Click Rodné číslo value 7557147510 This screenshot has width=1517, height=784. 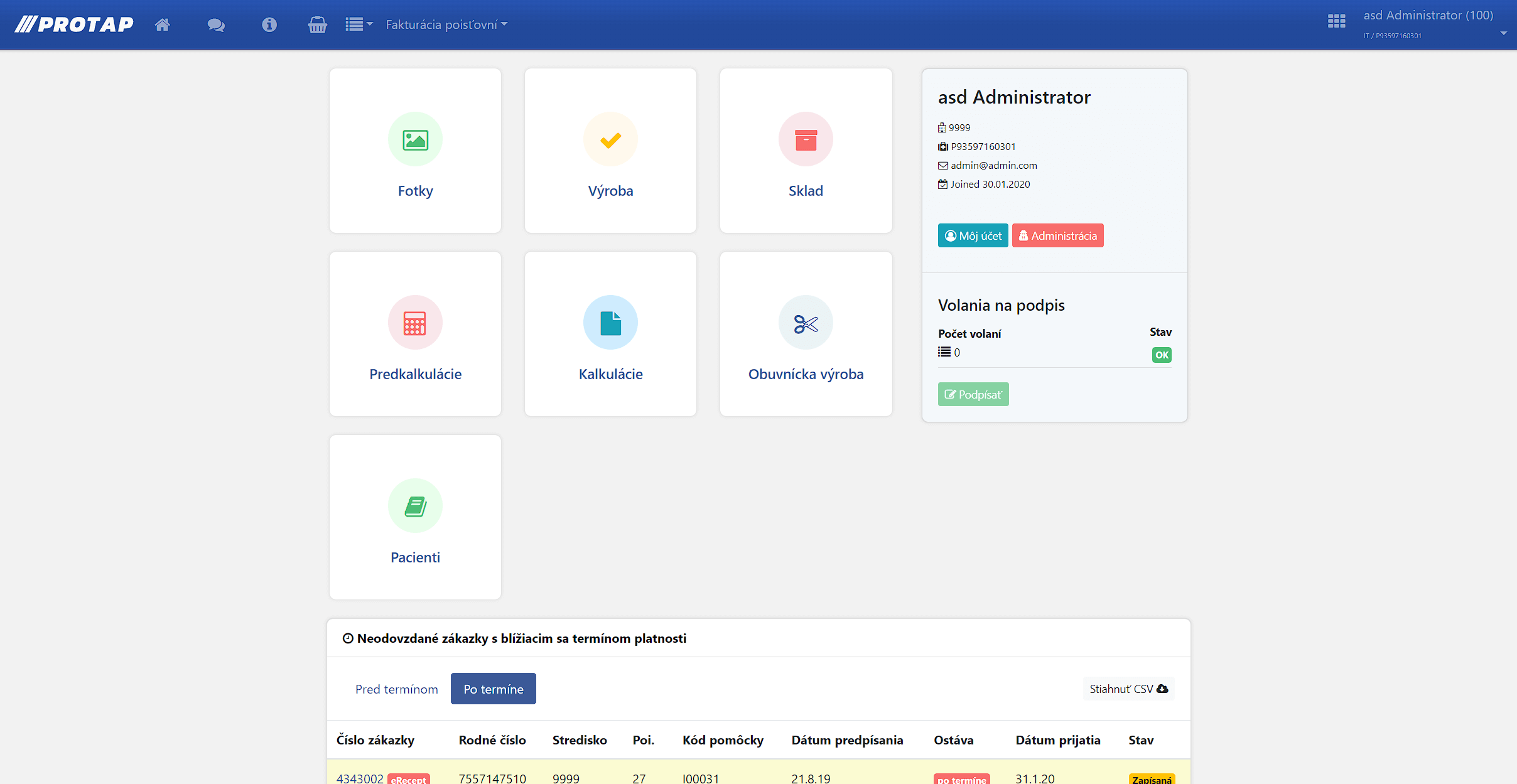[492, 778]
